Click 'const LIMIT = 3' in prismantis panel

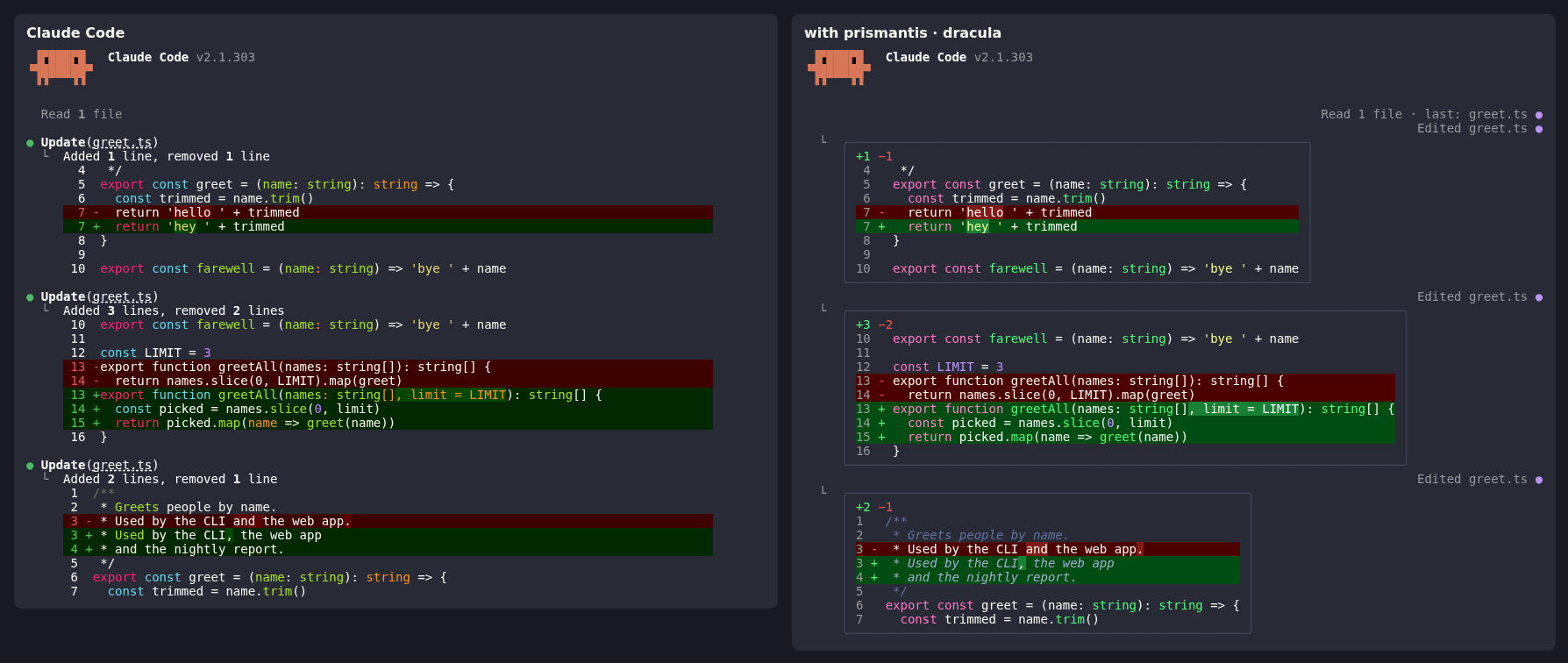coord(948,367)
